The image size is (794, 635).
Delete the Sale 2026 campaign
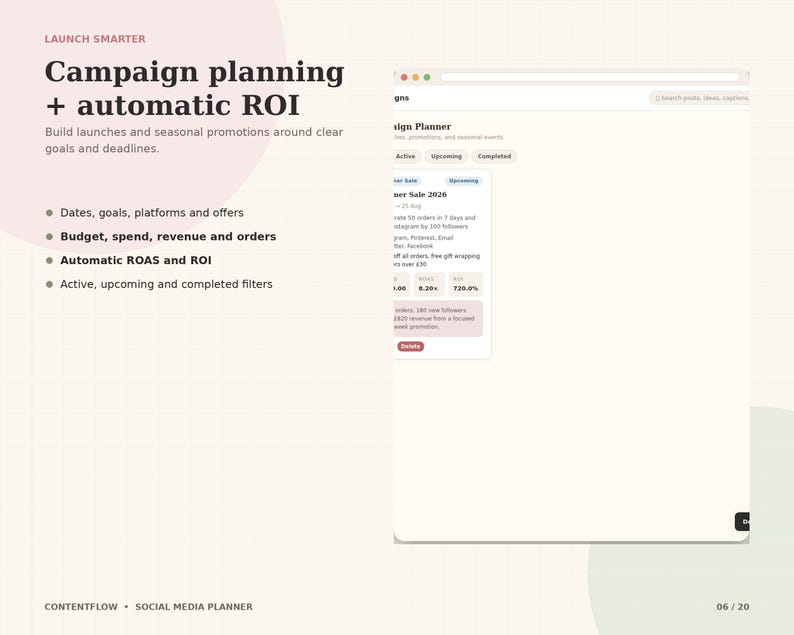point(410,346)
